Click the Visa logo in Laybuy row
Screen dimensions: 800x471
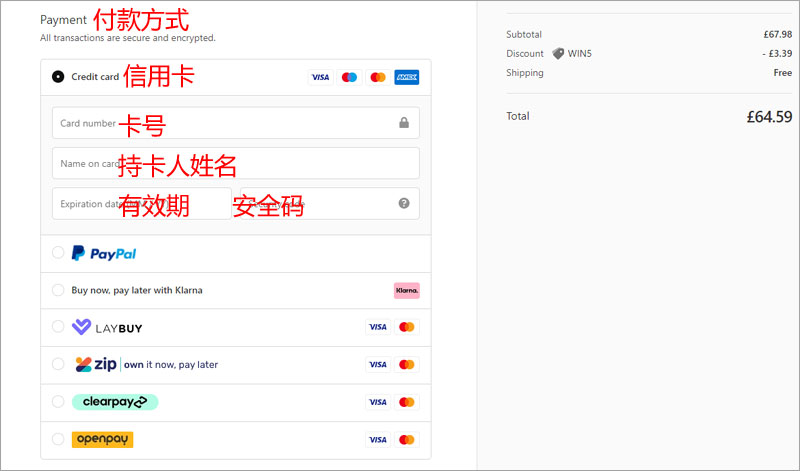(x=378, y=327)
